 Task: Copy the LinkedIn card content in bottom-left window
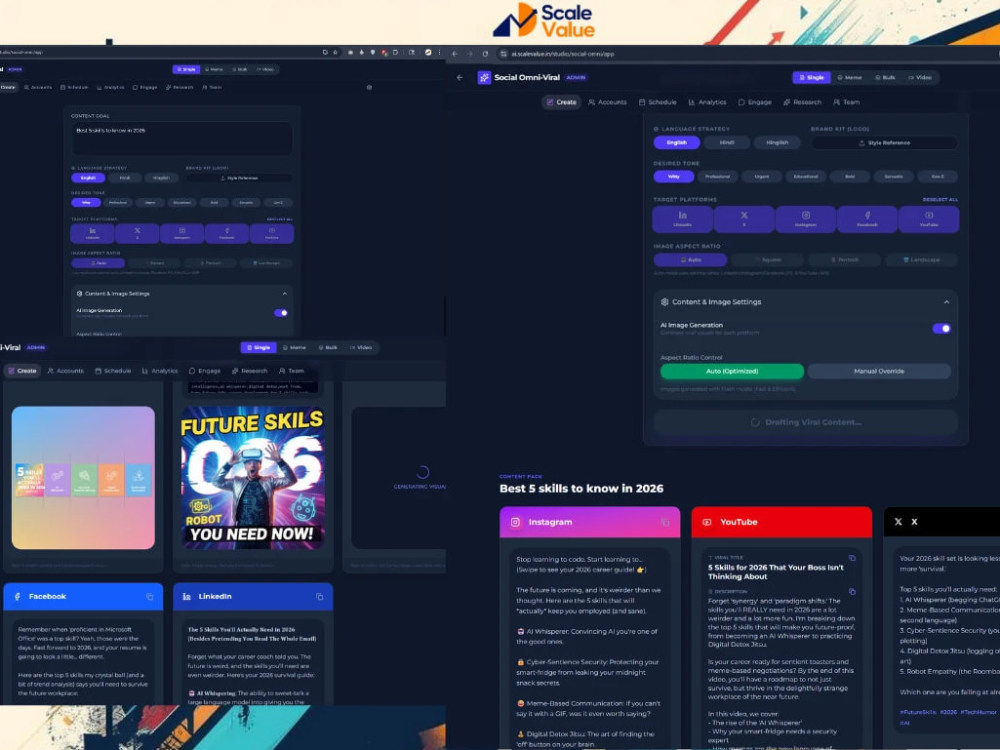[x=320, y=597]
